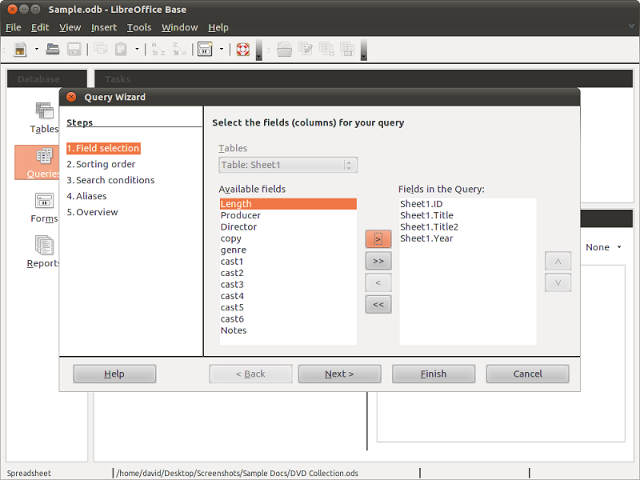640x480 pixels.
Task: Remove all fields with the << button
Action: click(378, 304)
